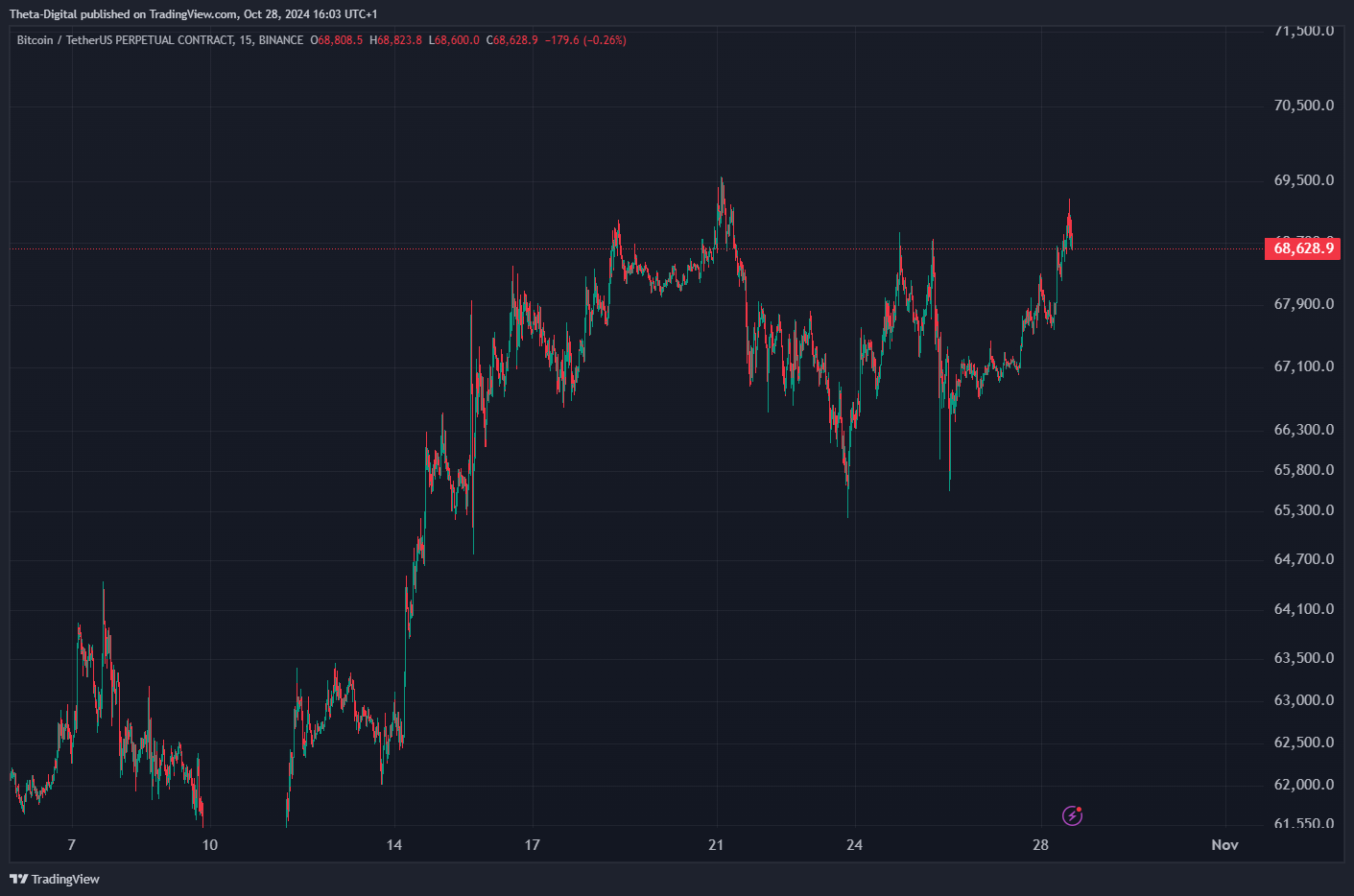Click the date label 14 on time axis
This screenshot has height=896, width=1354.
click(394, 845)
